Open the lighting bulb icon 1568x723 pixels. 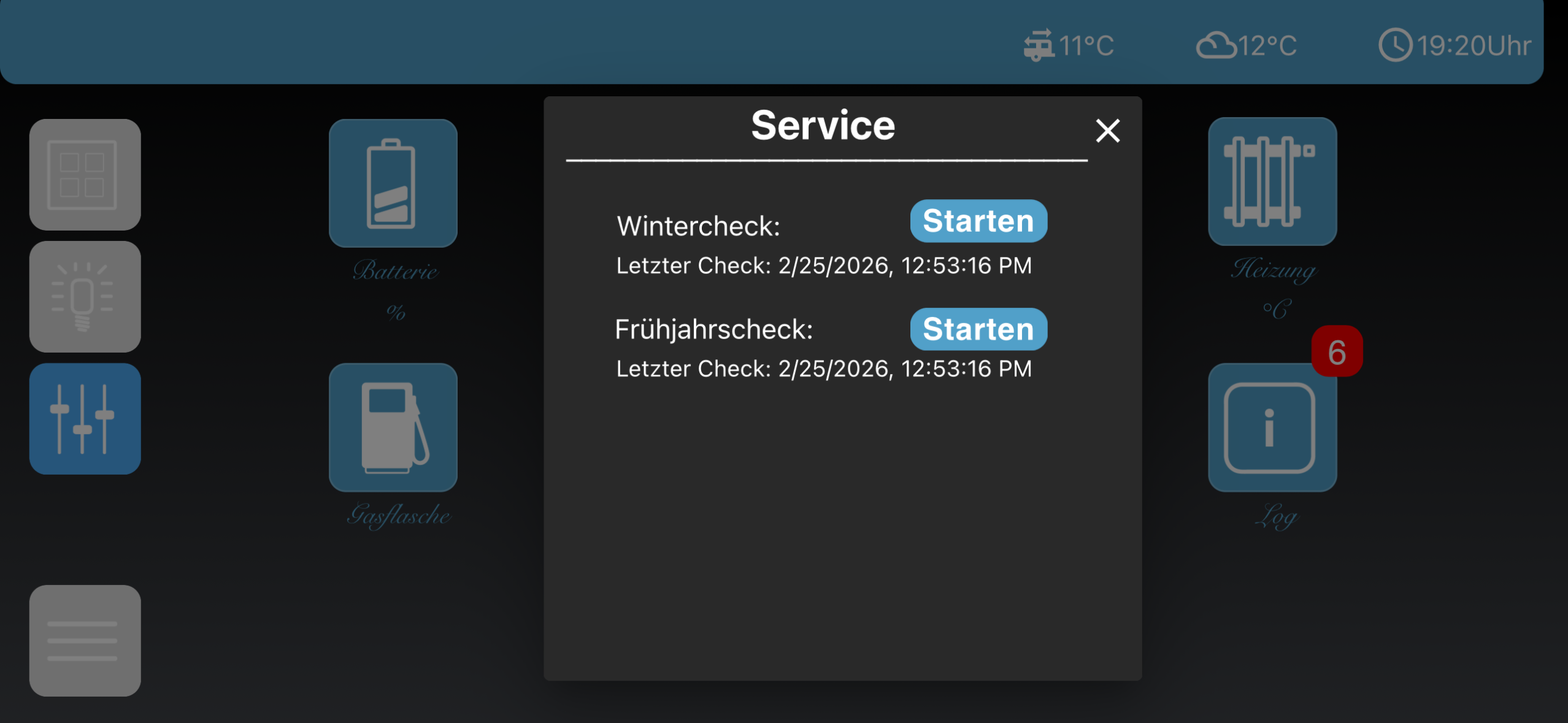click(x=85, y=297)
